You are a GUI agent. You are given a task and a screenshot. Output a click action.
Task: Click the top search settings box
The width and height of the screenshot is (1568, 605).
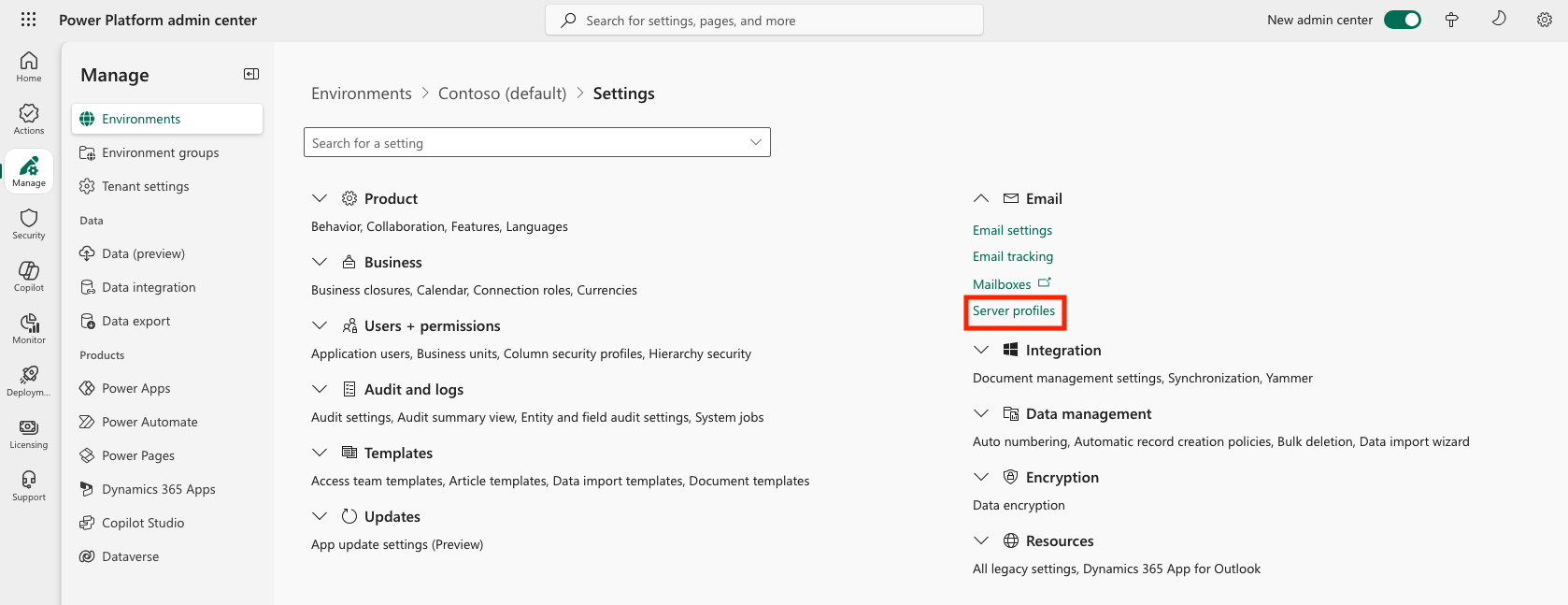pyautogui.click(x=763, y=21)
